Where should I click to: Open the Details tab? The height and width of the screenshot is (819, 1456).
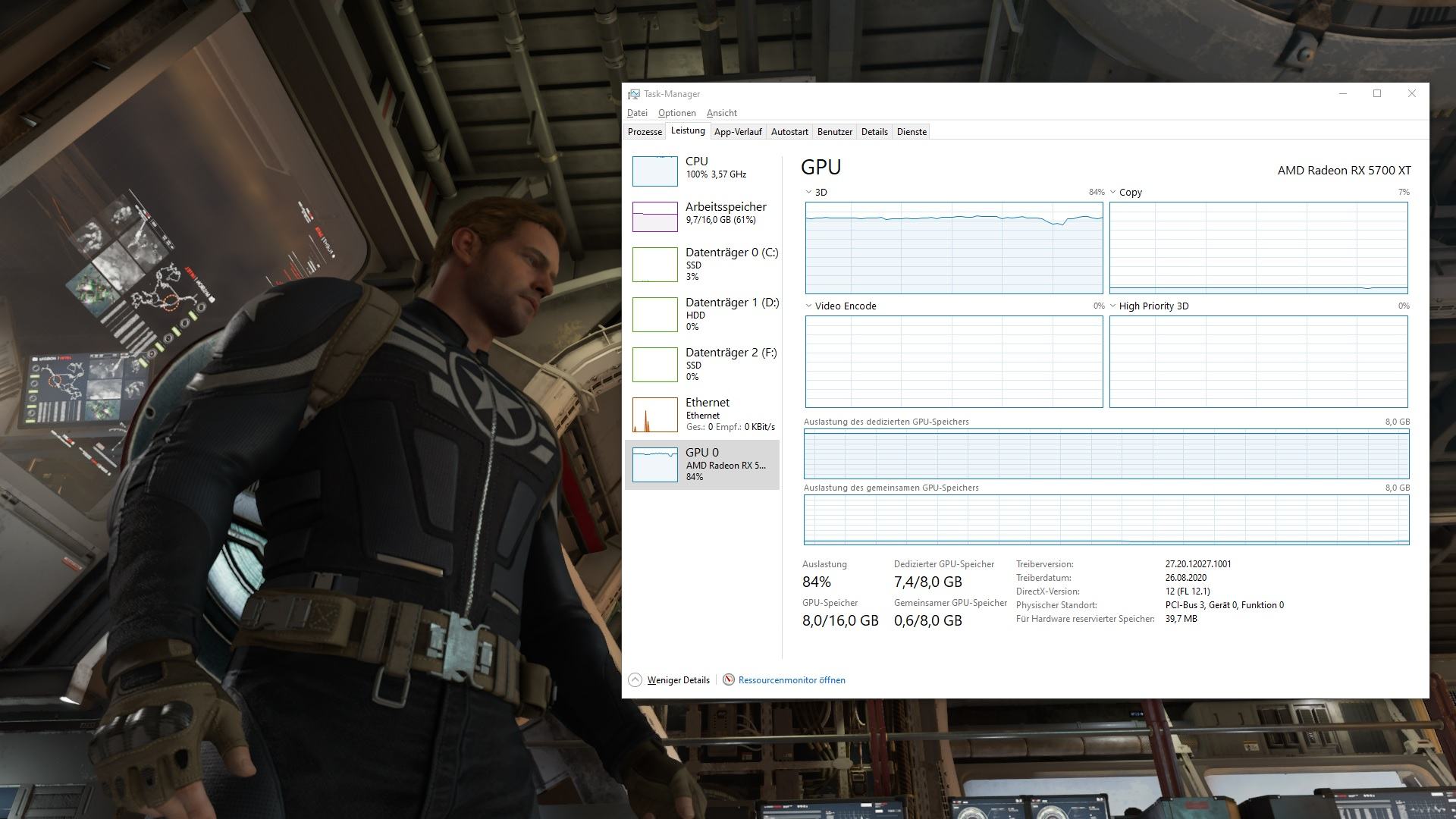pos(874,132)
